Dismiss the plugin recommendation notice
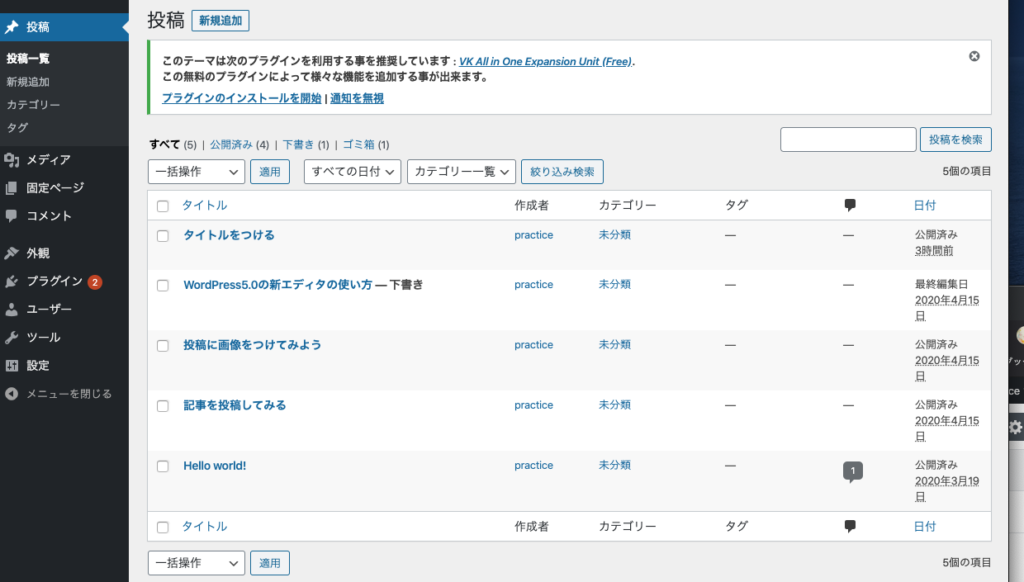The image size is (1024, 582). pos(974,56)
